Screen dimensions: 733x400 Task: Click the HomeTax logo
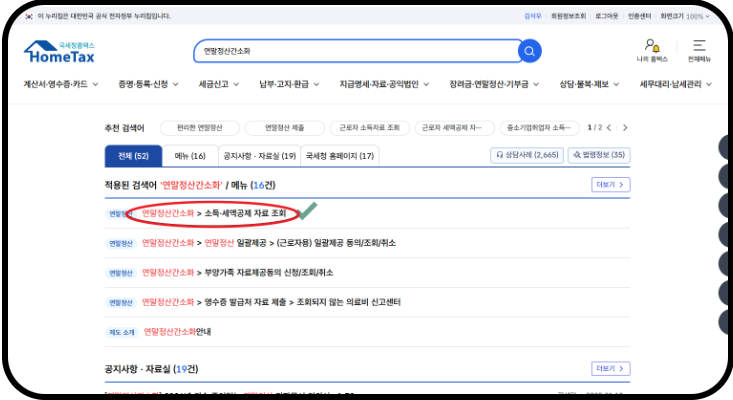[x=59, y=52]
